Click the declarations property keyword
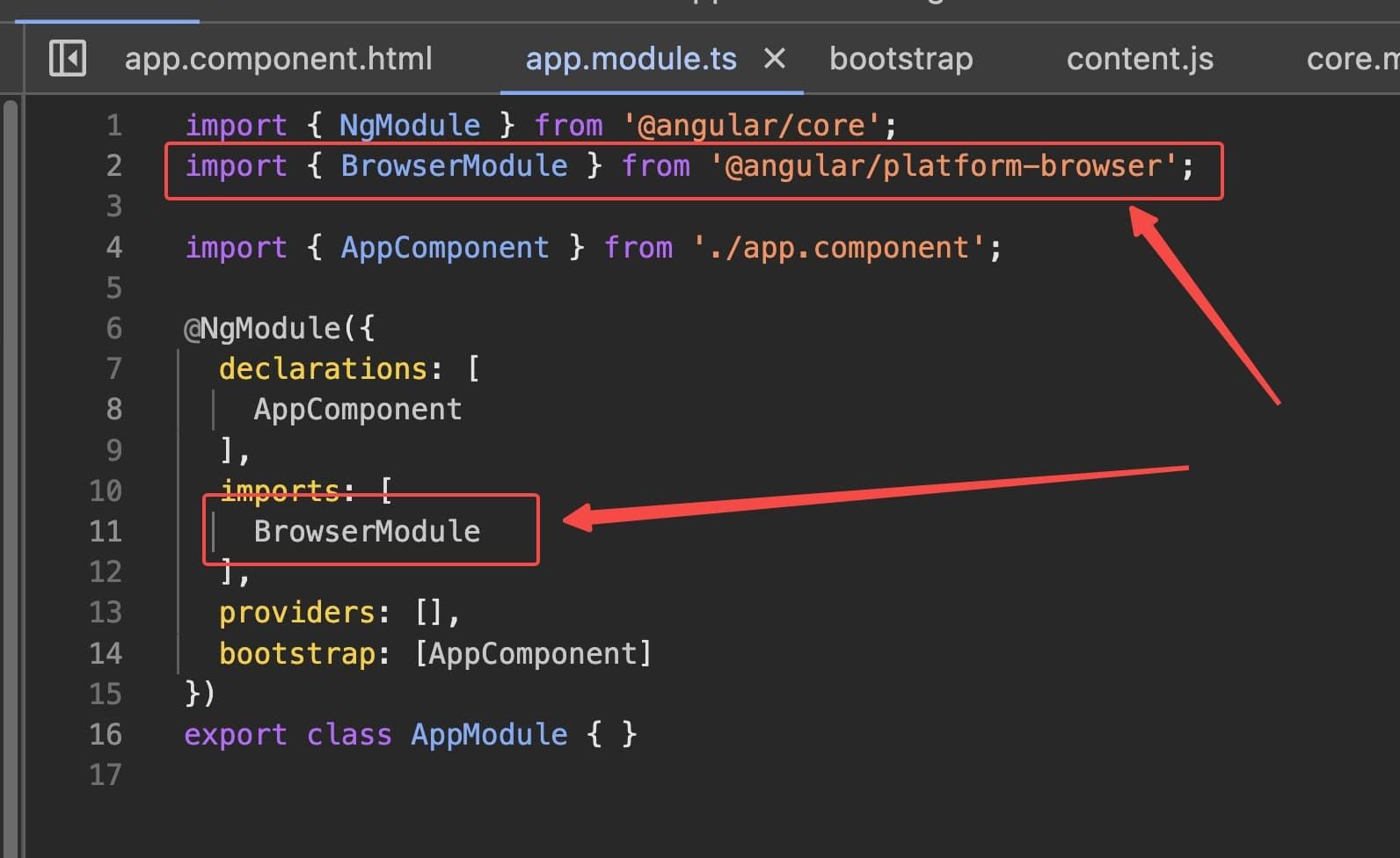 [x=323, y=369]
